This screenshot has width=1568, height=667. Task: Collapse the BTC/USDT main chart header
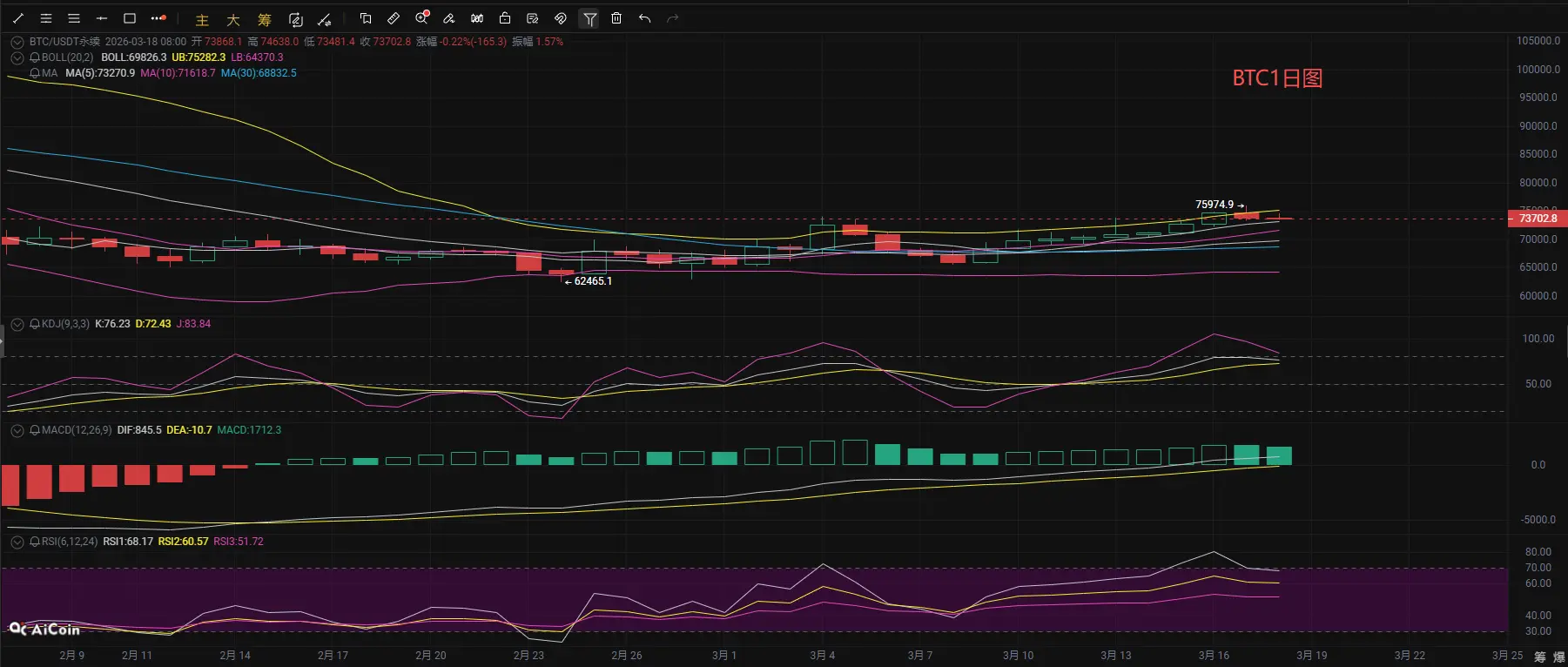17,42
